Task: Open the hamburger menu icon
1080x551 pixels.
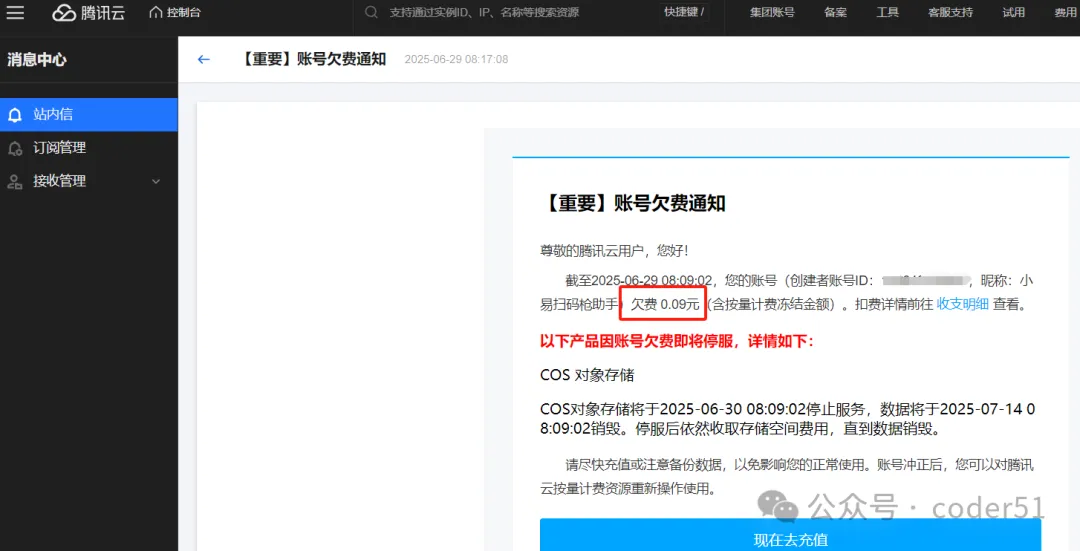Action: (x=15, y=12)
